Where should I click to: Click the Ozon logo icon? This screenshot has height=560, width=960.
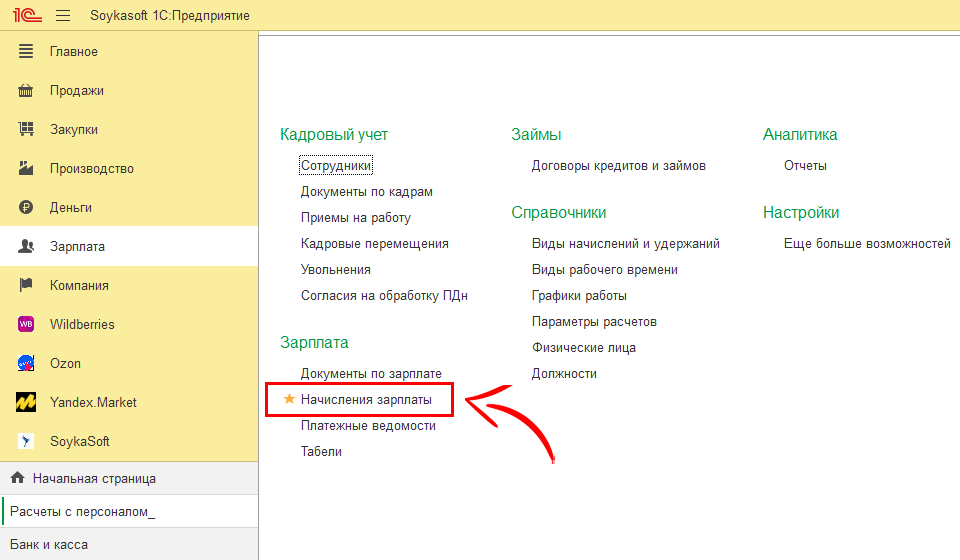click(26, 363)
